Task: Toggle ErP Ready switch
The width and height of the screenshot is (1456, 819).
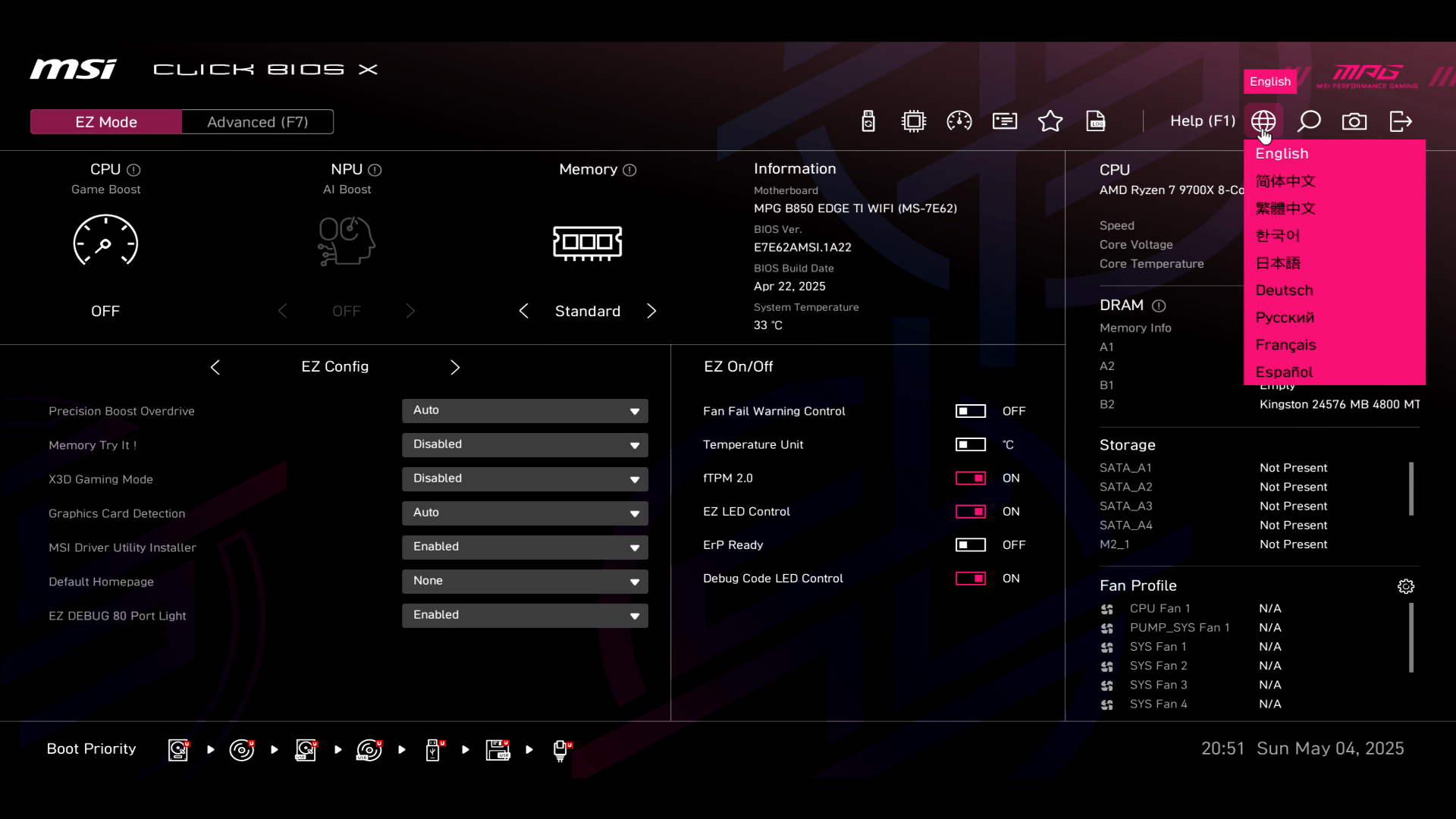Action: click(x=970, y=544)
